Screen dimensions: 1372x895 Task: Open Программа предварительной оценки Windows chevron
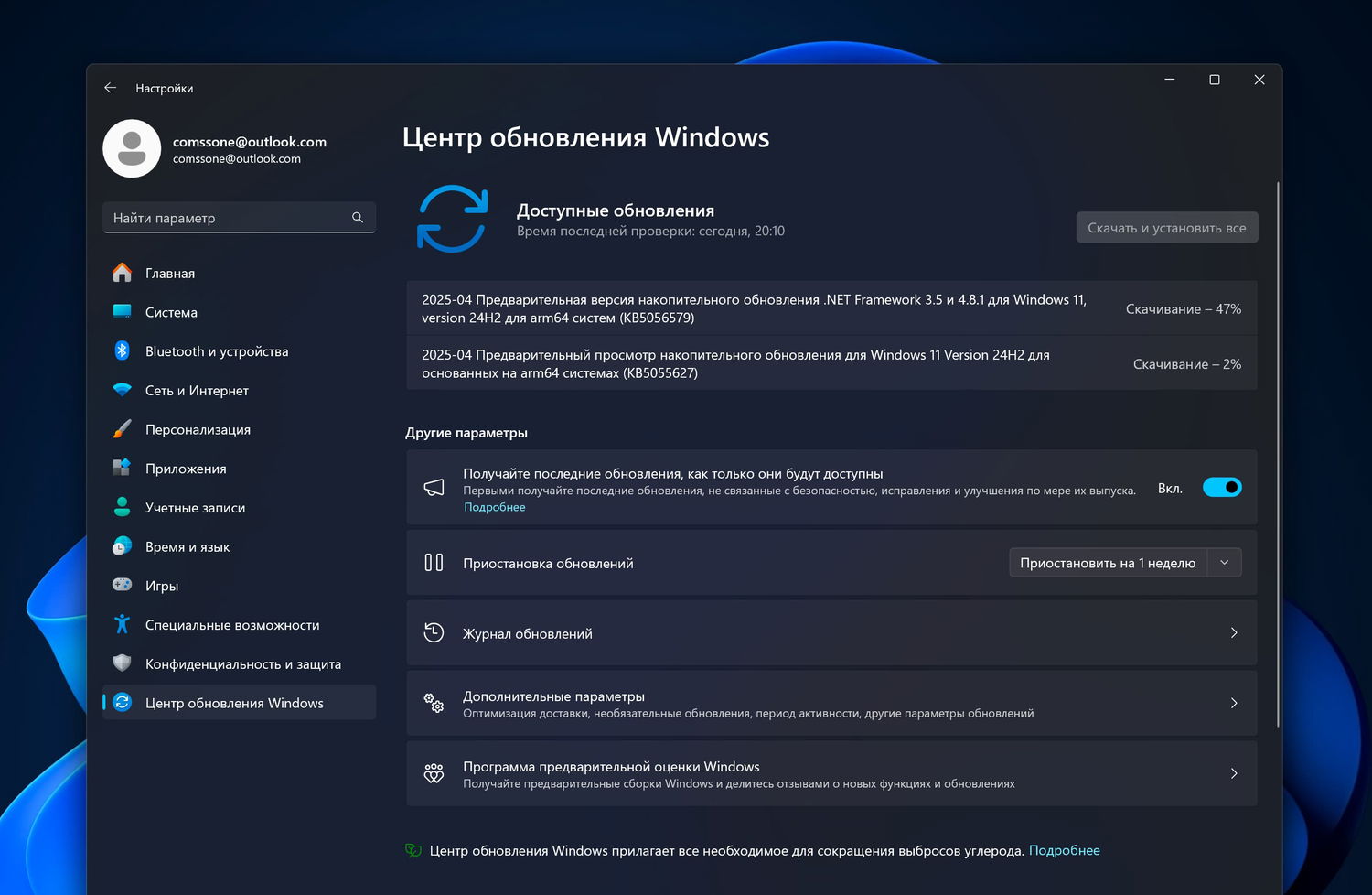click(x=1234, y=773)
